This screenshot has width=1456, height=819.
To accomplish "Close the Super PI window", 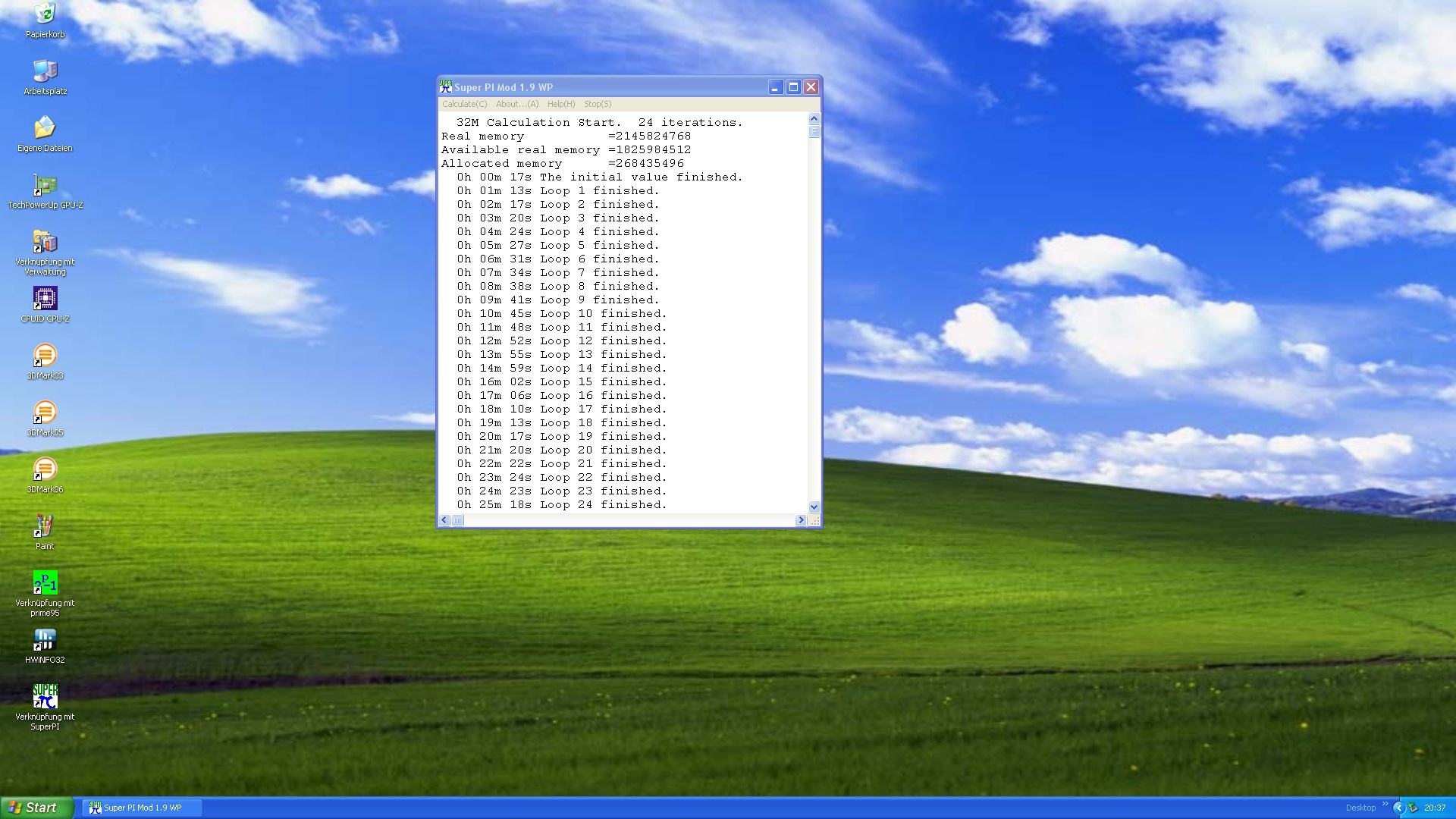I will [811, 87].
